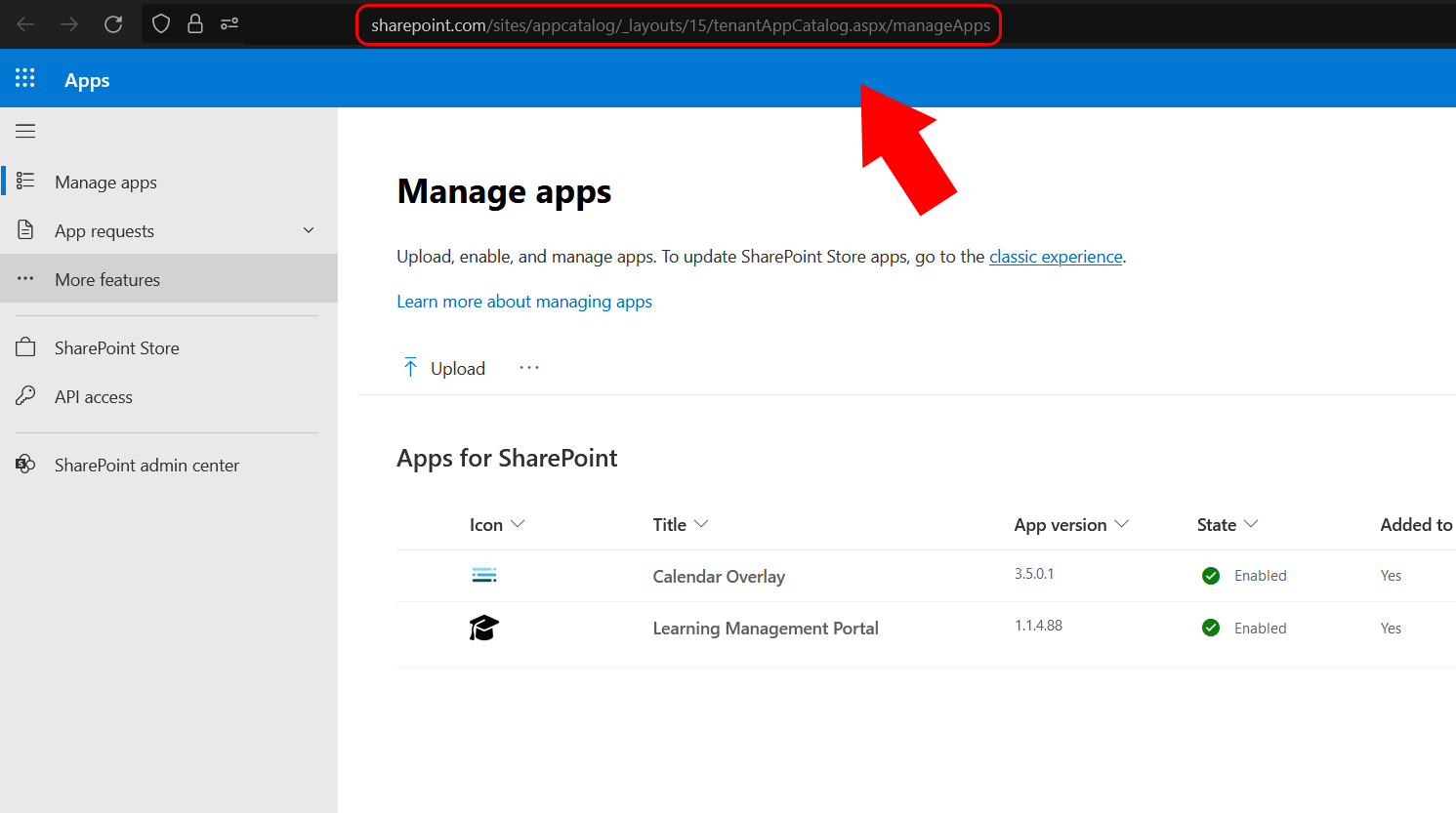Click Enabled state text for Learning Management Portal

coord(1261,629)
